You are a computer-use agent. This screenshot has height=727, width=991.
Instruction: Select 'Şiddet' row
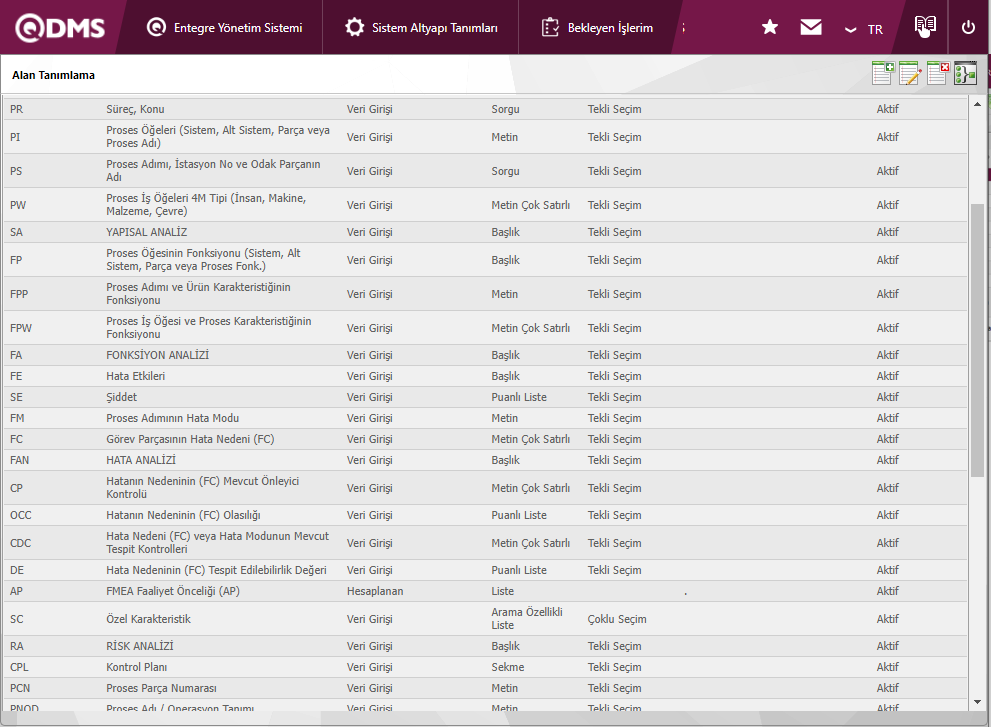pos(485,397)
